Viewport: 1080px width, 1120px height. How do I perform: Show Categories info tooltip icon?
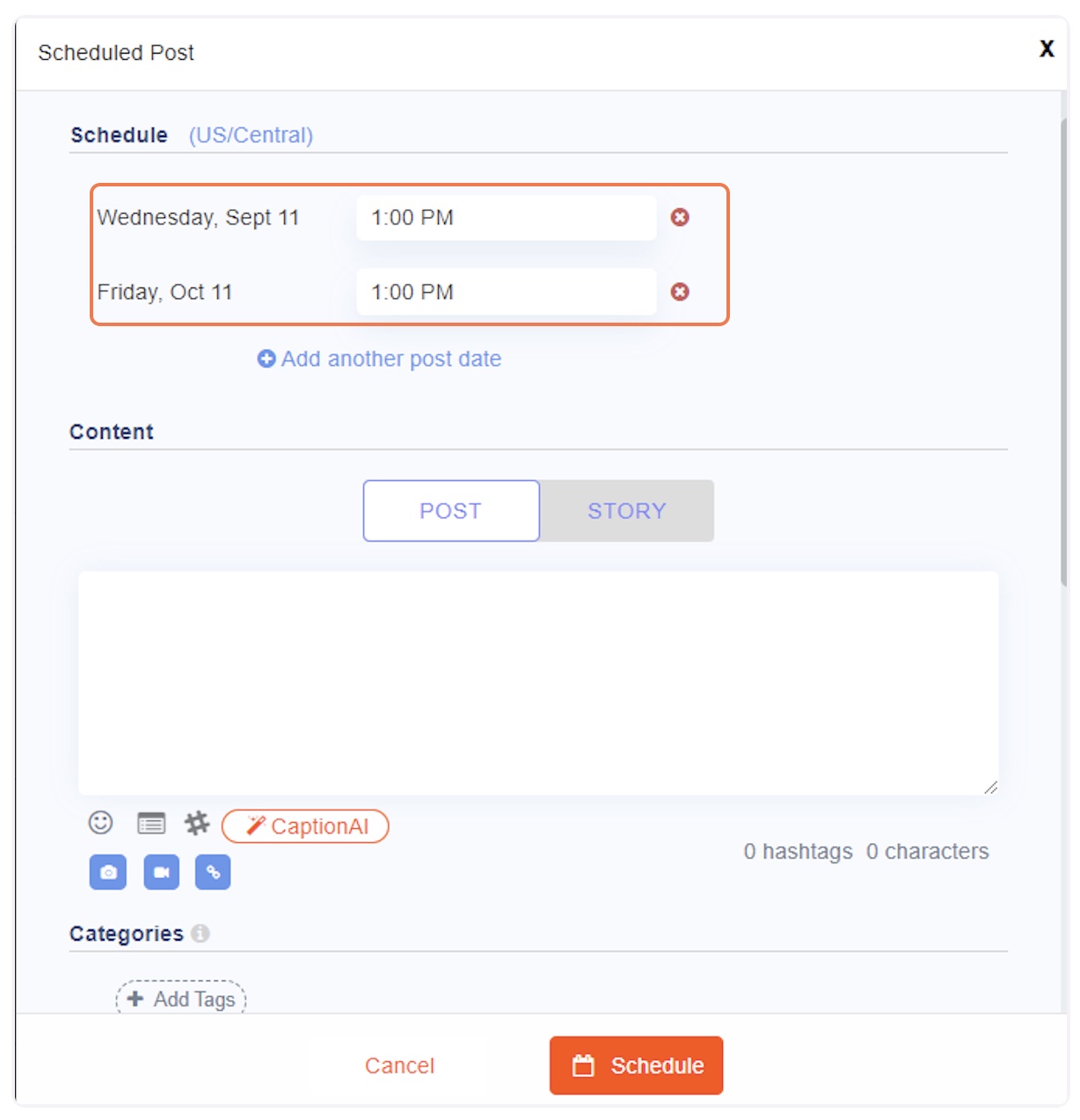201,934
